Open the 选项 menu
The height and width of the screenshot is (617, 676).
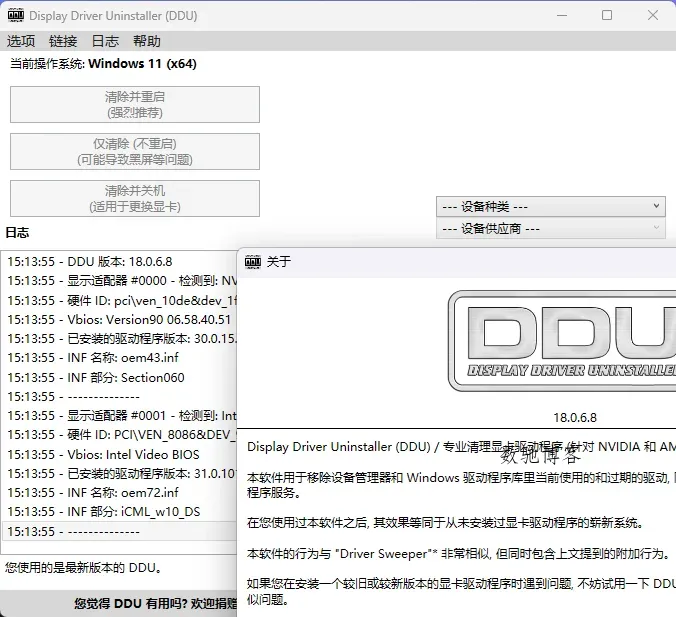21,41
